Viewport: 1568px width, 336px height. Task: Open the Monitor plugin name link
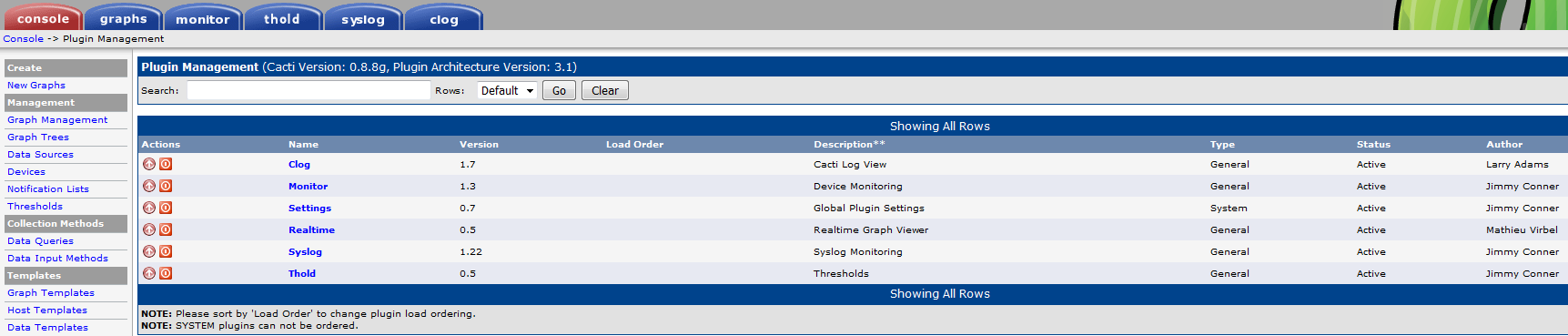point(308,186)
